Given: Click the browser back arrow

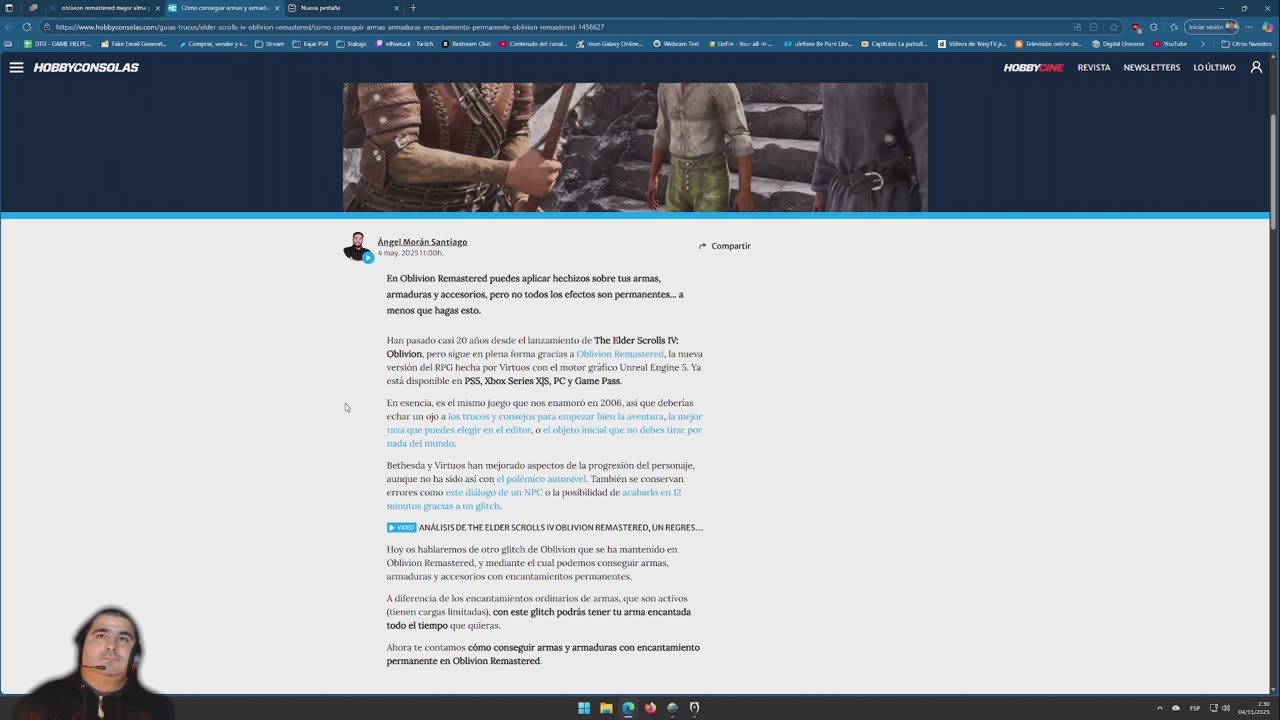Looking at the screenshot, I should pos(9,27).
